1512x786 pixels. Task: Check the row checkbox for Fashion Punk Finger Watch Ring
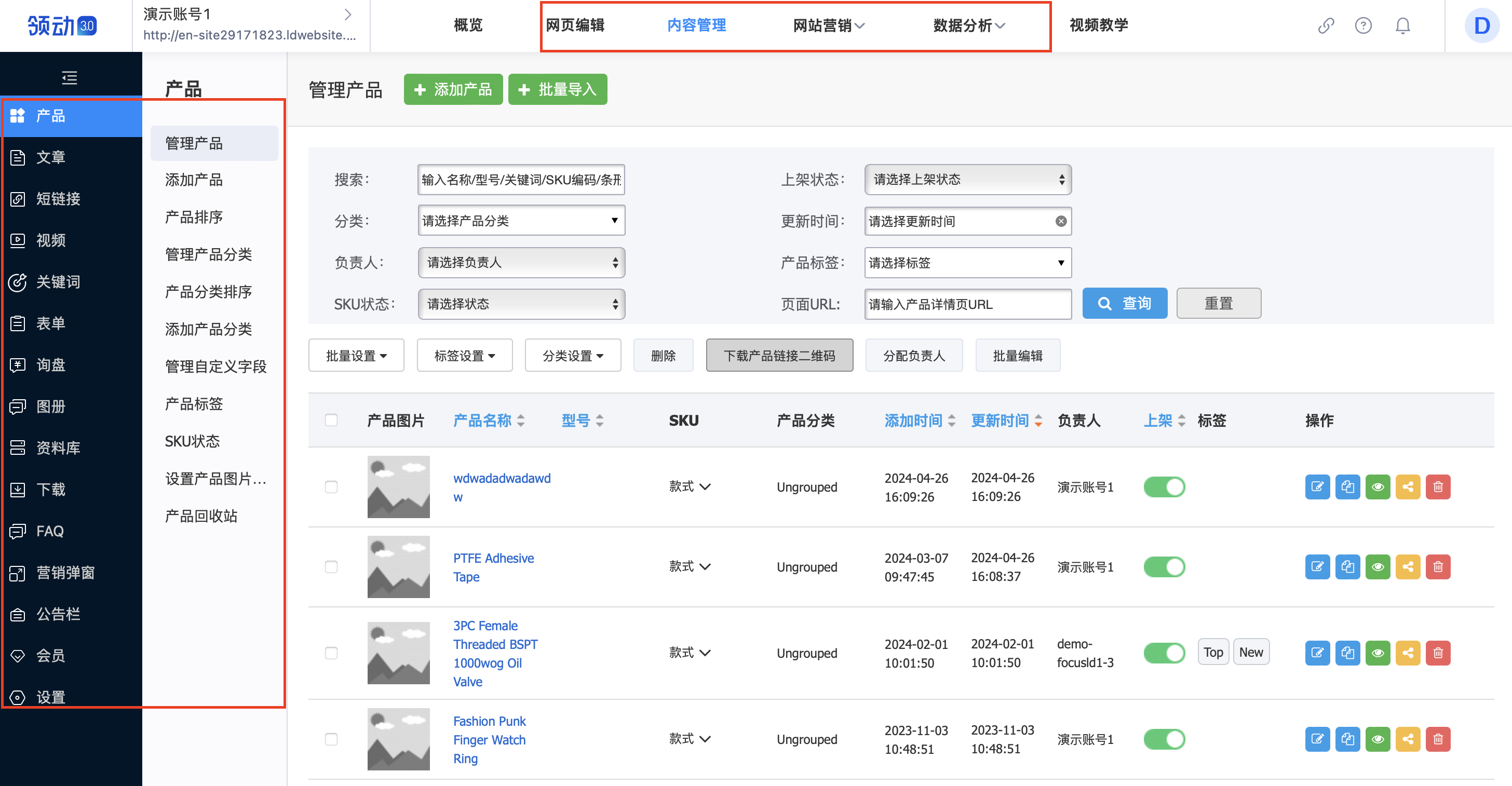331,739
